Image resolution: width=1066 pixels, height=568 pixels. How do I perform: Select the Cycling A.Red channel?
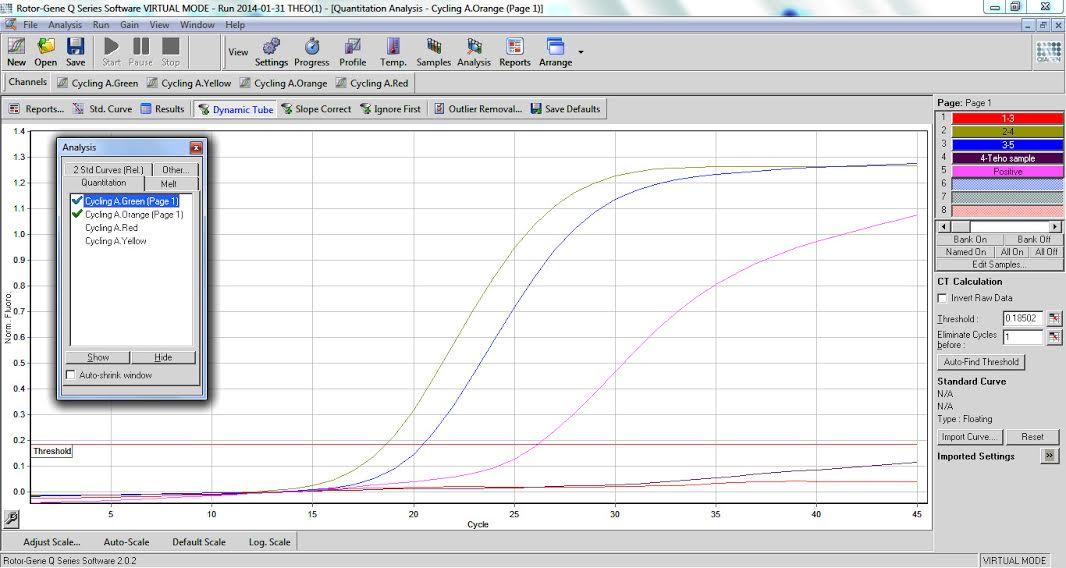[372, 83]
